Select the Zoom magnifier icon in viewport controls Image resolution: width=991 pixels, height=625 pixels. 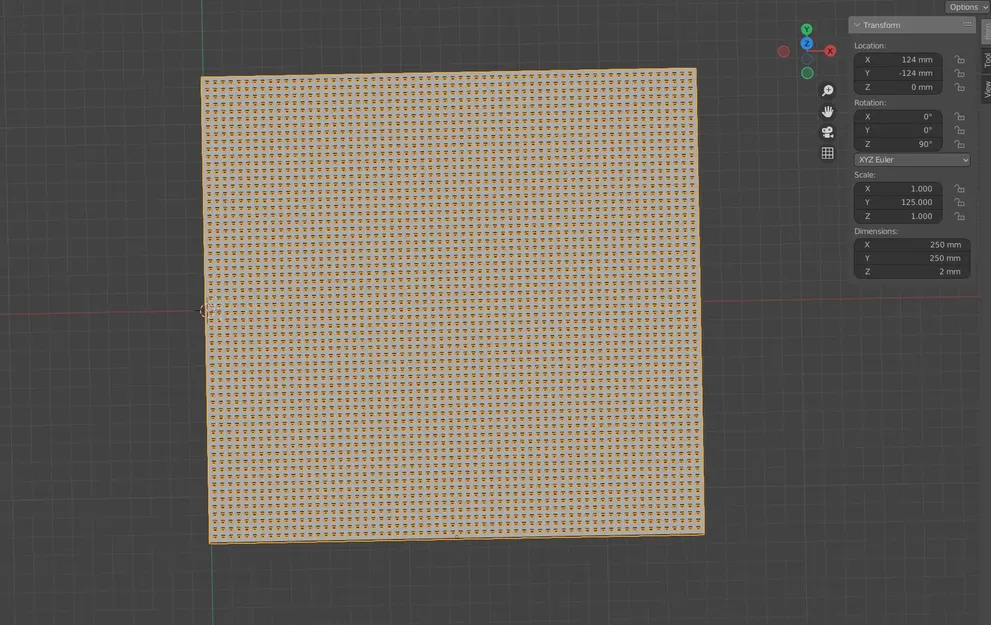826,89
